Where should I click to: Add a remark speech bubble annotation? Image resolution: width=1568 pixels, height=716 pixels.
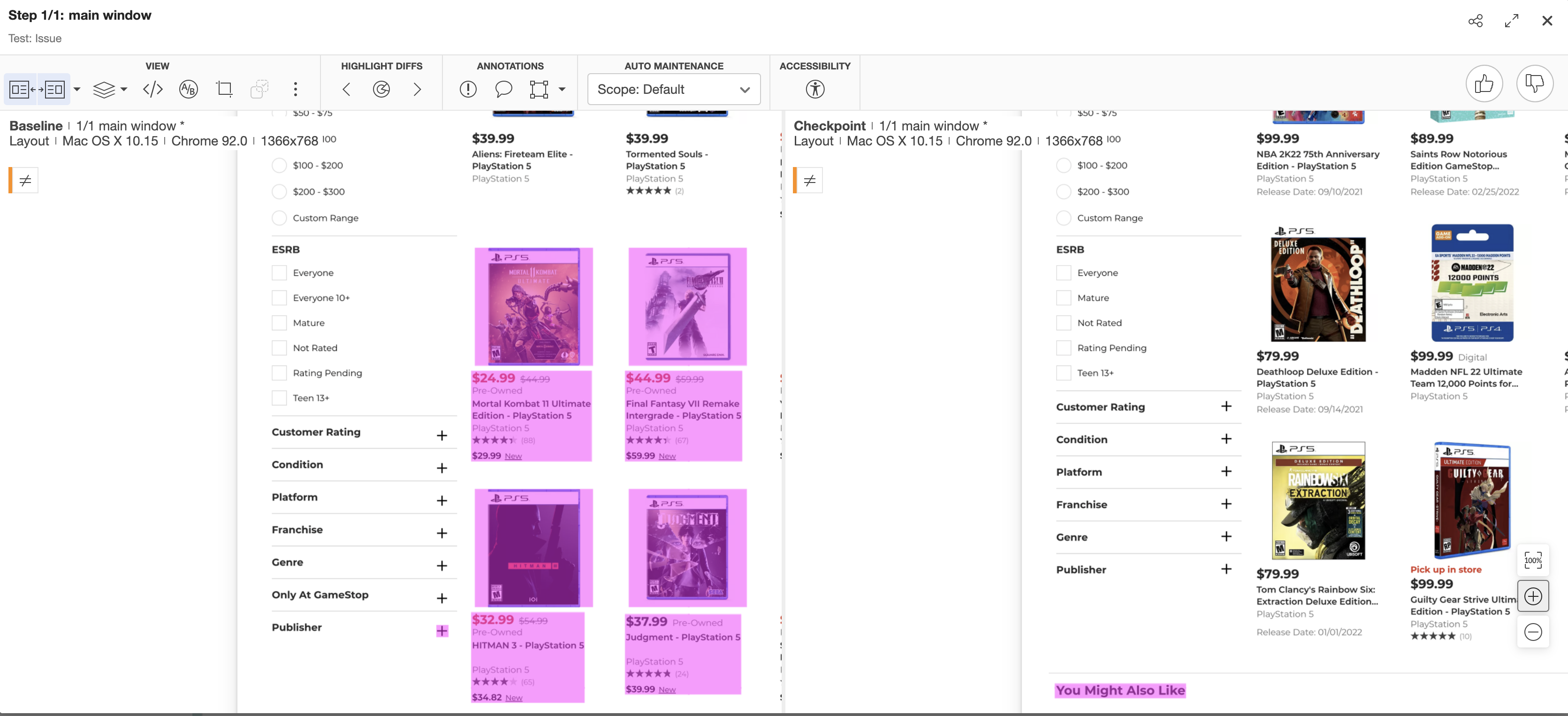(503, 90)
